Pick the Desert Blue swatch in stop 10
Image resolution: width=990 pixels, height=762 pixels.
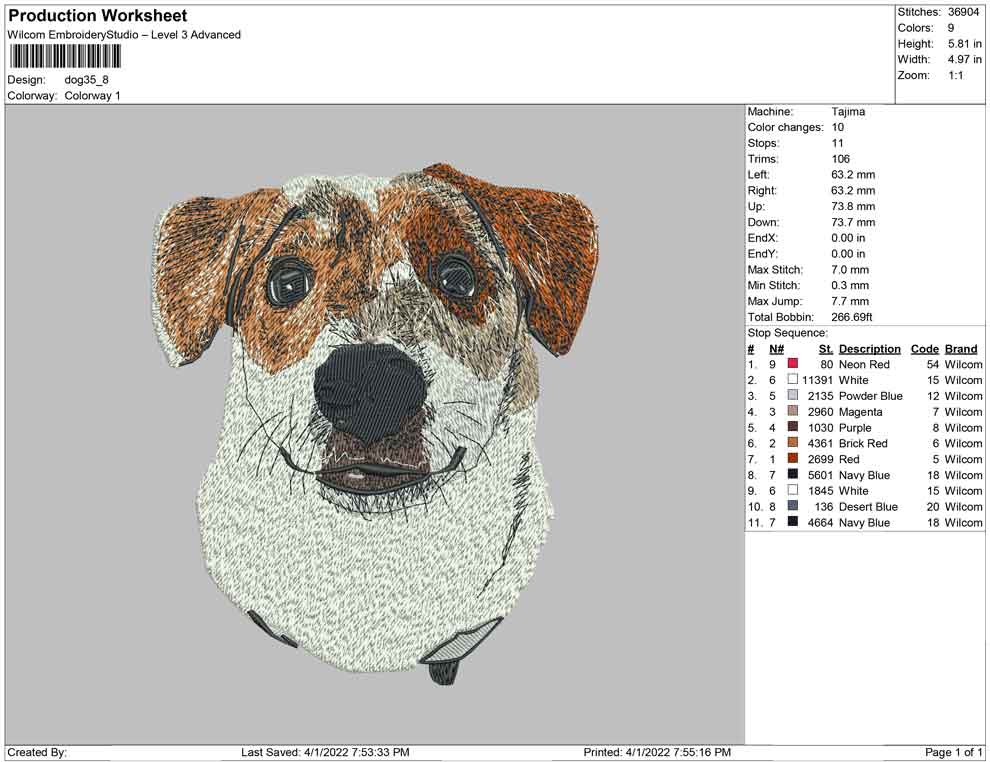click(793, 507)
